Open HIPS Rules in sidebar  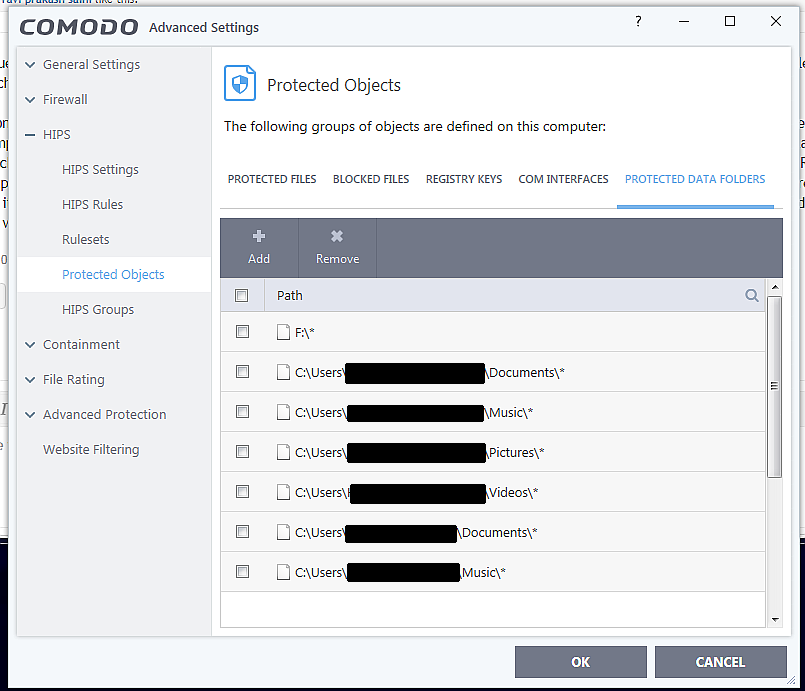pos(92,204)
